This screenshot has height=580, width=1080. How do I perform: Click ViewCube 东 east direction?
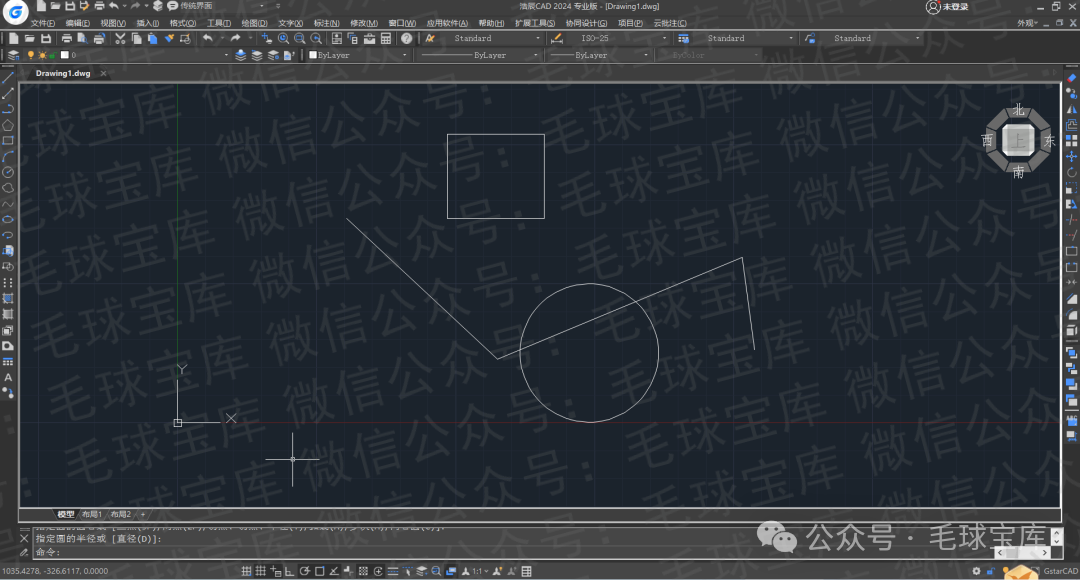click(x=1049, y=141)
